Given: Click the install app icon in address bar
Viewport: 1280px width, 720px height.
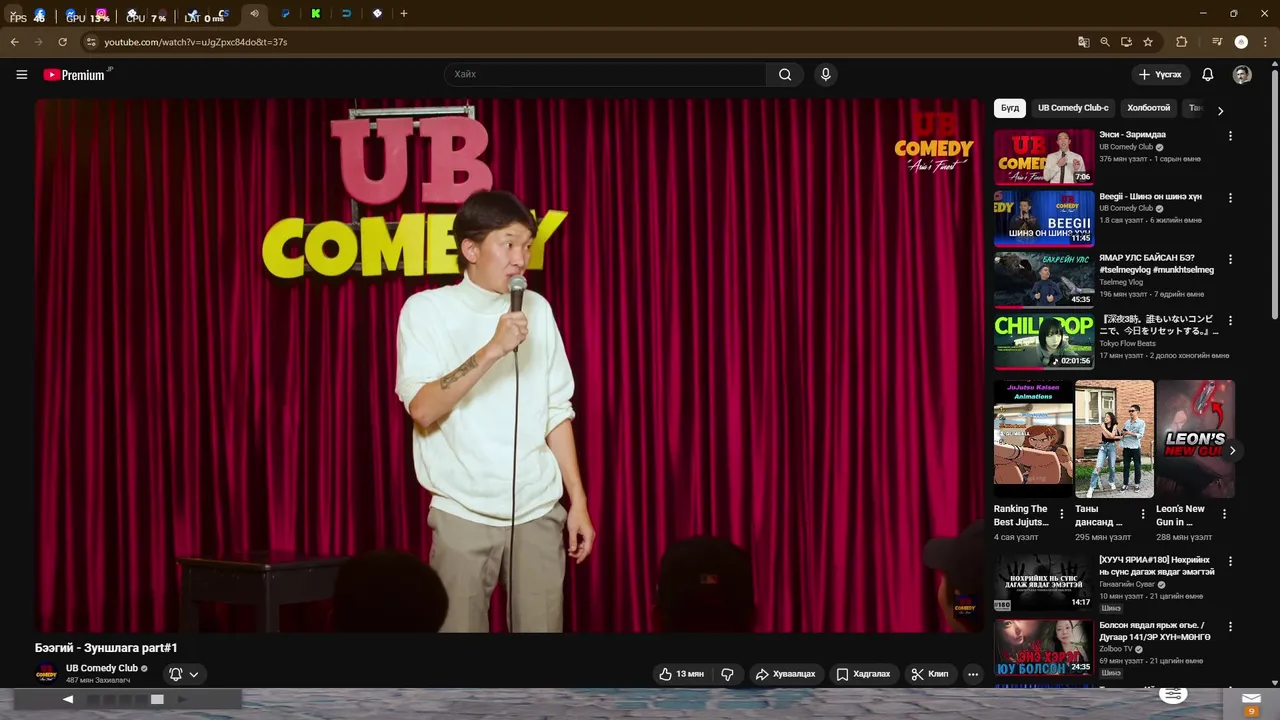Looking at the screenshot, I should click(1126, 42).
